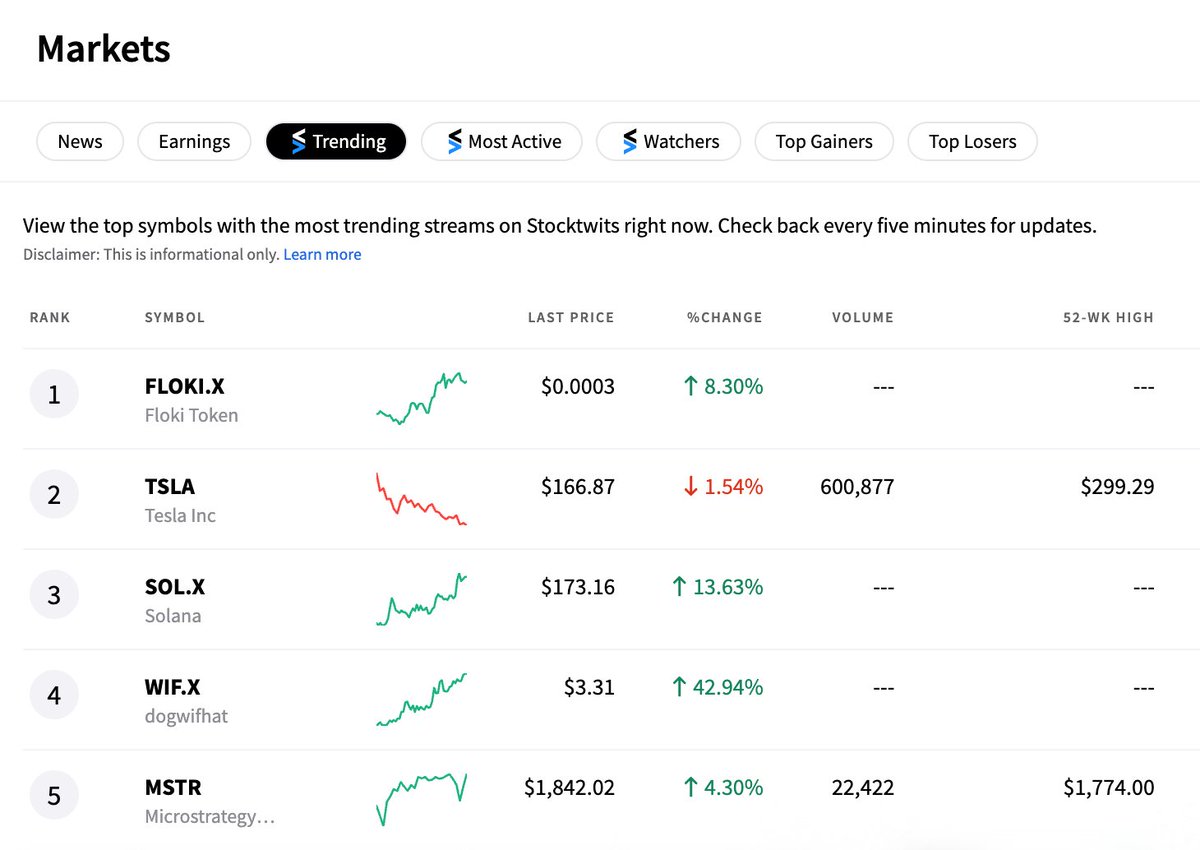The height and width of the screenshot is (850, 1200).
Task: Open the FLOKI.X symbol
Action: (x=185, y=386)
